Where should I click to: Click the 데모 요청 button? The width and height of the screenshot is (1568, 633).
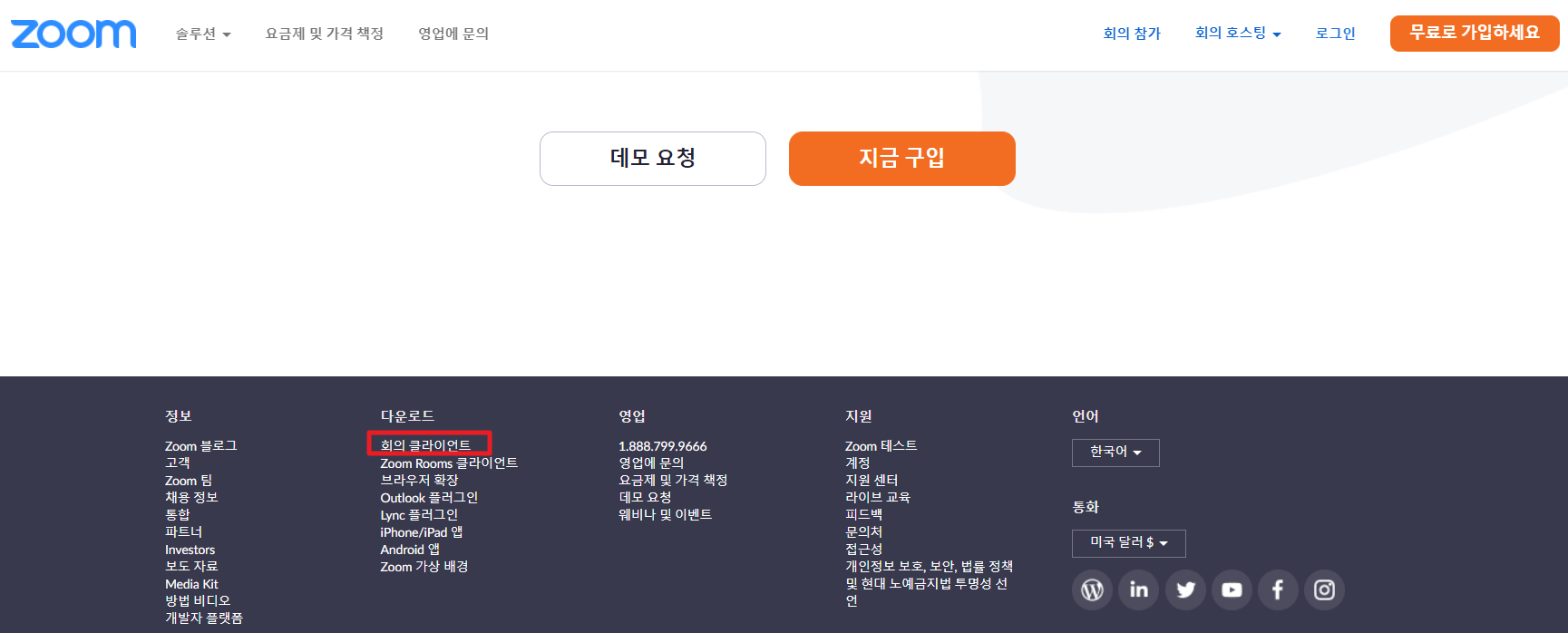653,159
